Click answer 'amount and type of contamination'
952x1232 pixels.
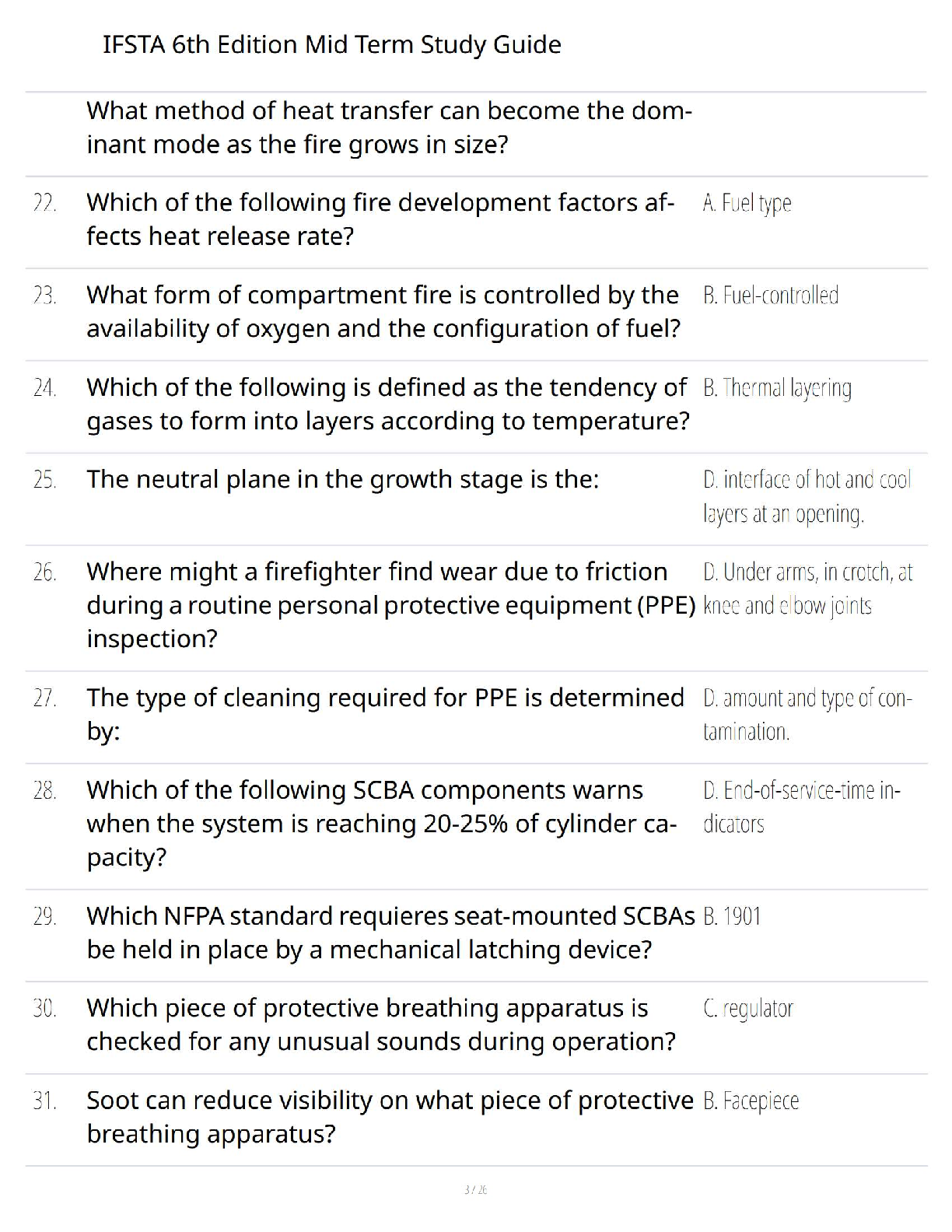[x=807, y=716]
